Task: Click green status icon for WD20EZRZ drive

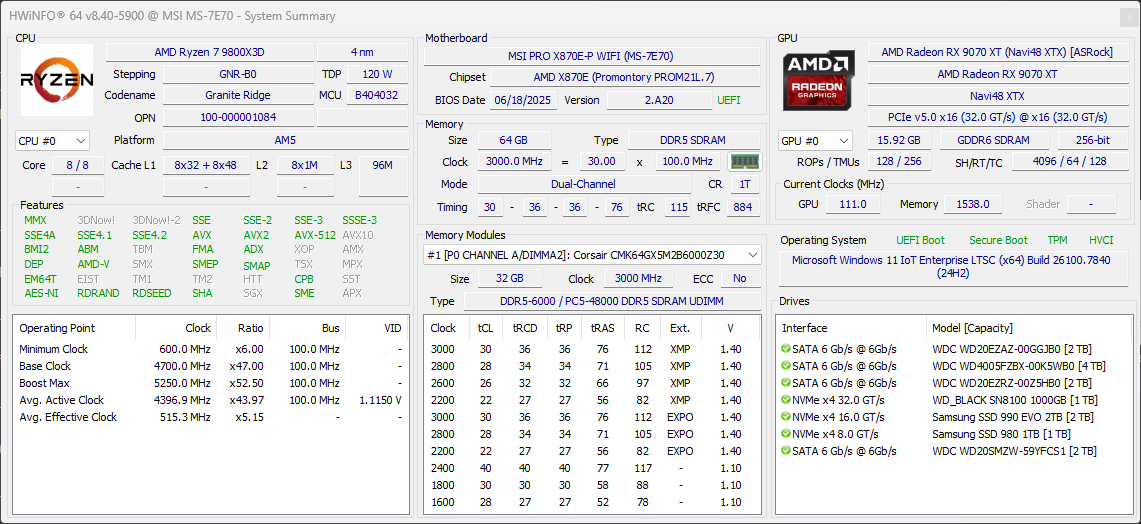Action: [785, 383]
